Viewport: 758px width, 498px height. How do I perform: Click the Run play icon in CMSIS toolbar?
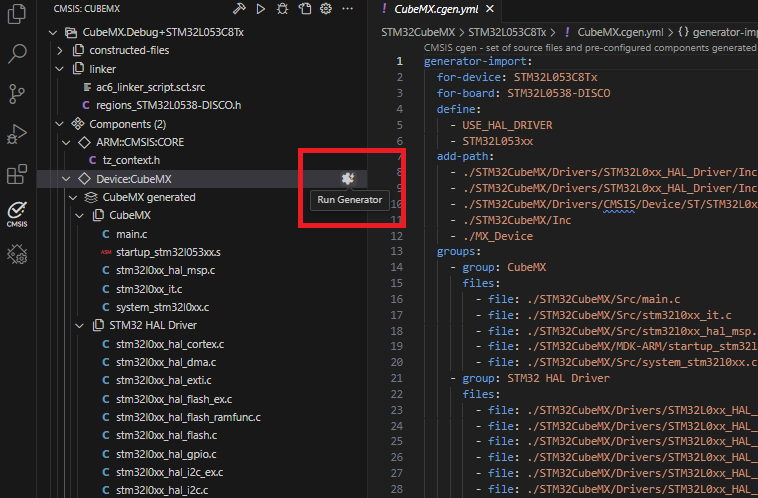tap(261, 9)
